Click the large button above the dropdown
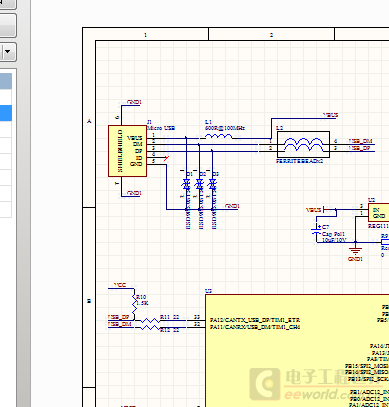Screen dimensions: 389x407 (x=8, y=25)
